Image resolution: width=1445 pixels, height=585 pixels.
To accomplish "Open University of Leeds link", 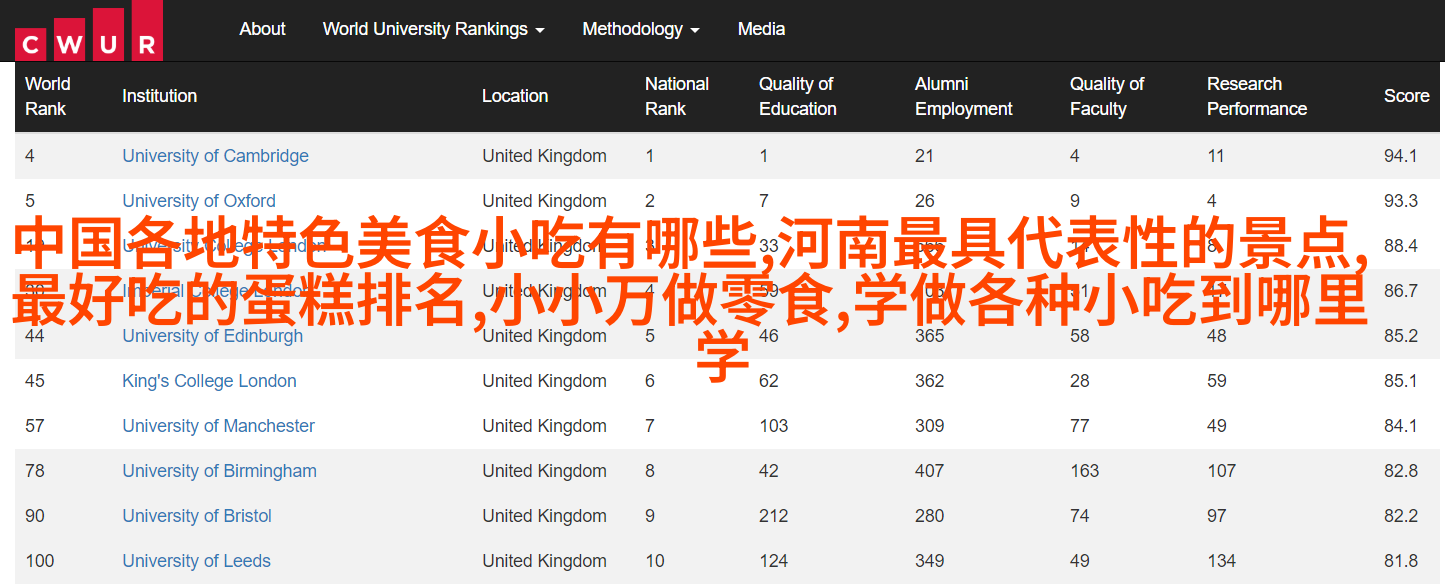I will click(x=196, y=561).
